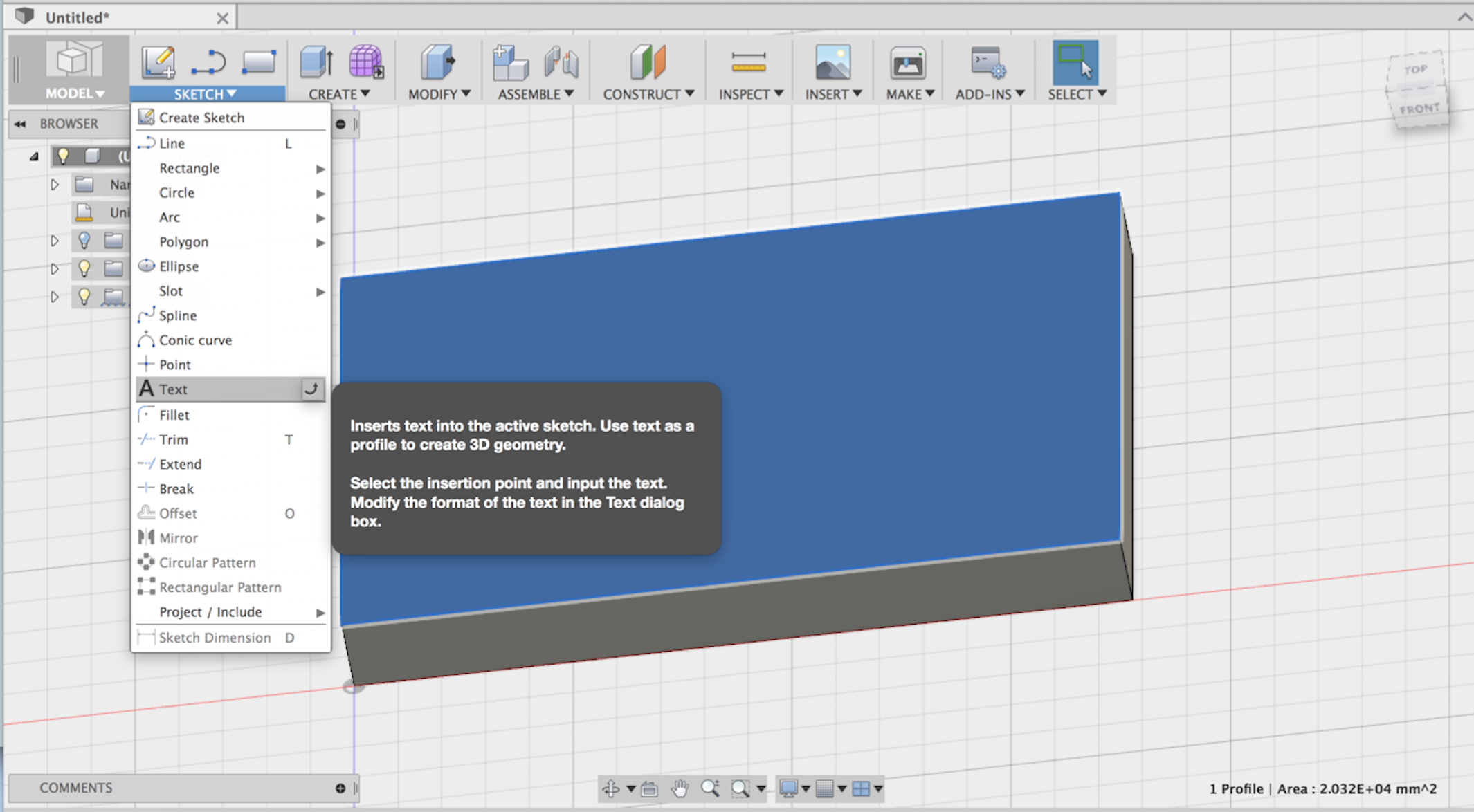Open the Viewports dropdown arrow
The image size is (1474, 812).
878,789
